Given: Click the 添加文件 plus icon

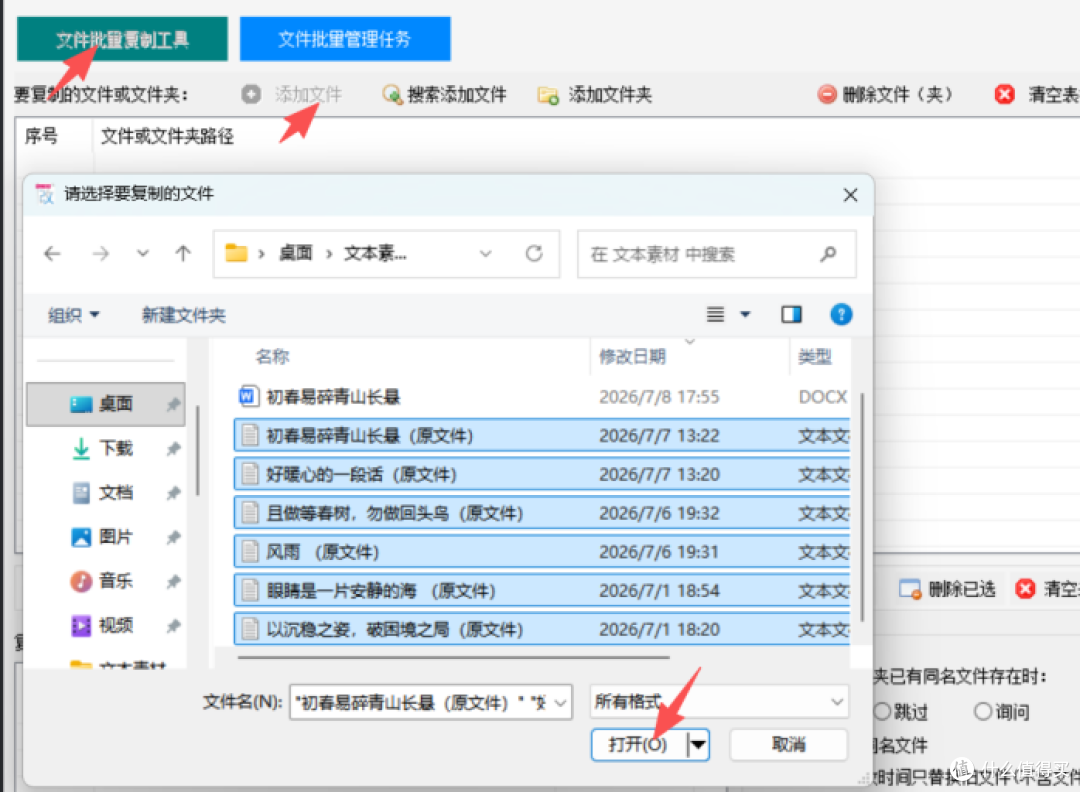Looking at the screenshot, I should click(251, 94).
